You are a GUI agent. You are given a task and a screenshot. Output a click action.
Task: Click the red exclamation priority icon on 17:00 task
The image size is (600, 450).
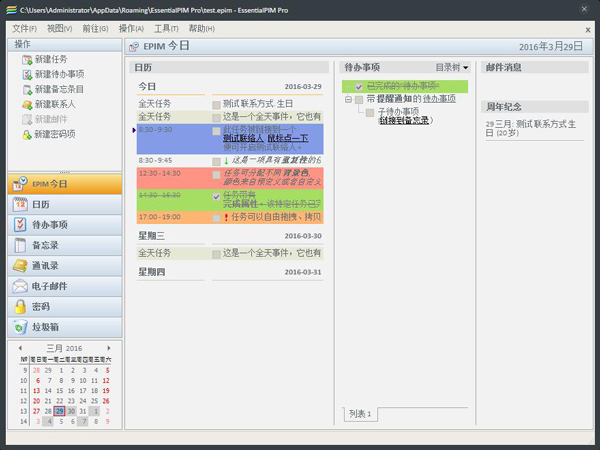(226, 217)
